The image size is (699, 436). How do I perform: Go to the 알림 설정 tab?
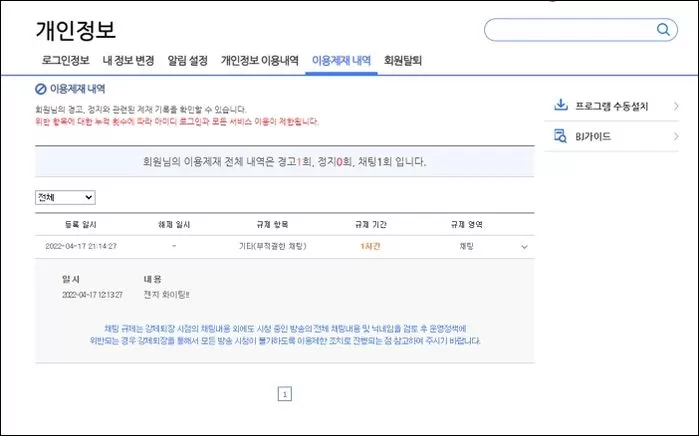(x=188, y=60)
